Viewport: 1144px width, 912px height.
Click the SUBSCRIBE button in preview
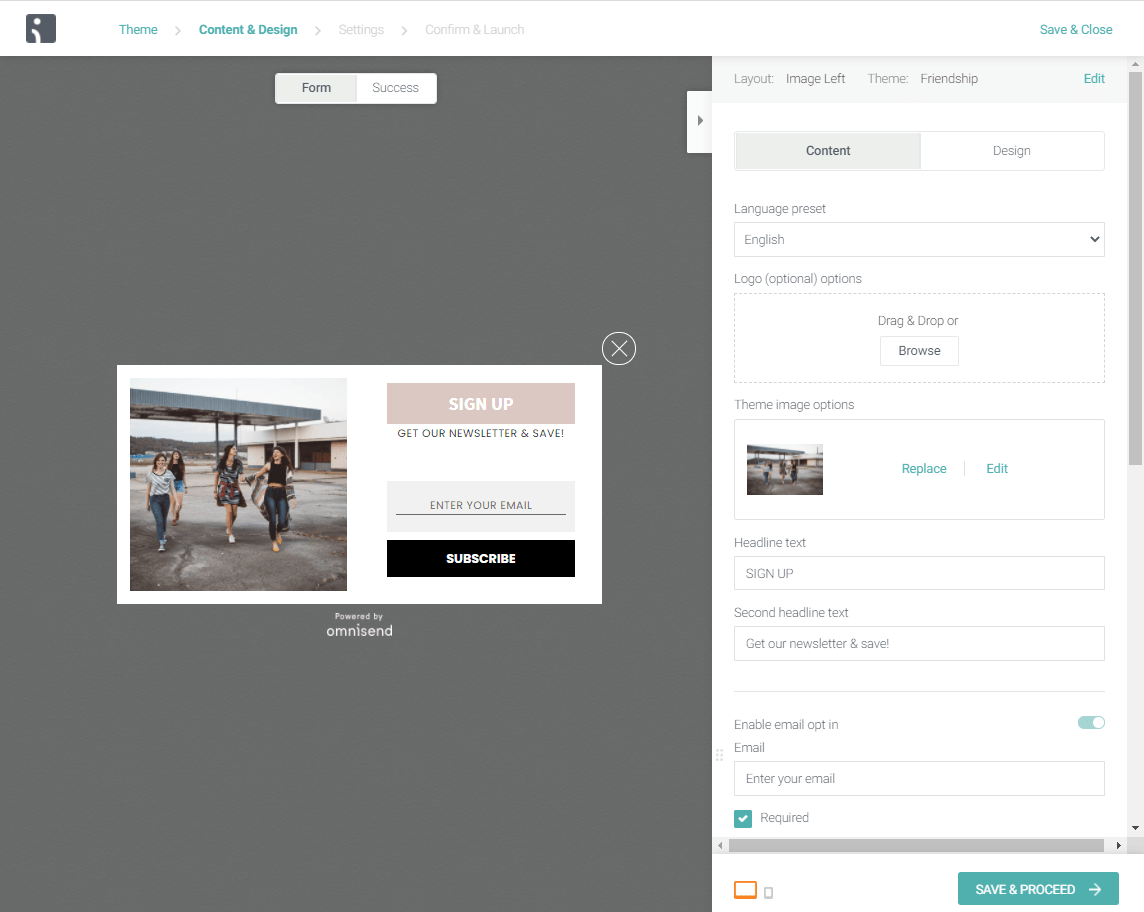pyautogui.click(x=481, y=559)
